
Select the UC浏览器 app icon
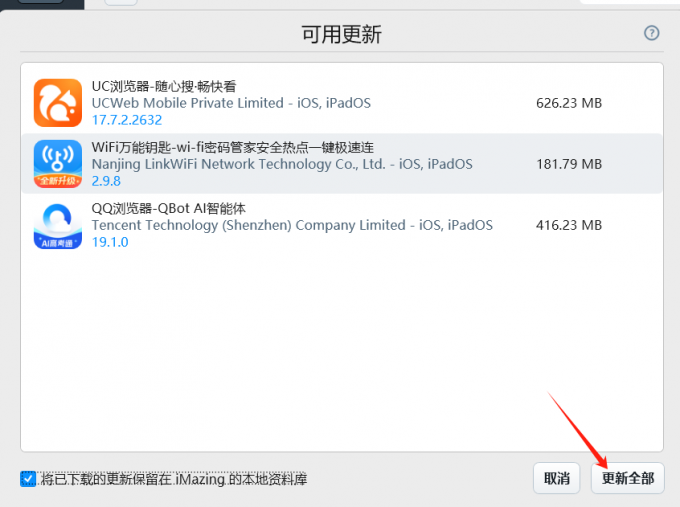[58, 103]
